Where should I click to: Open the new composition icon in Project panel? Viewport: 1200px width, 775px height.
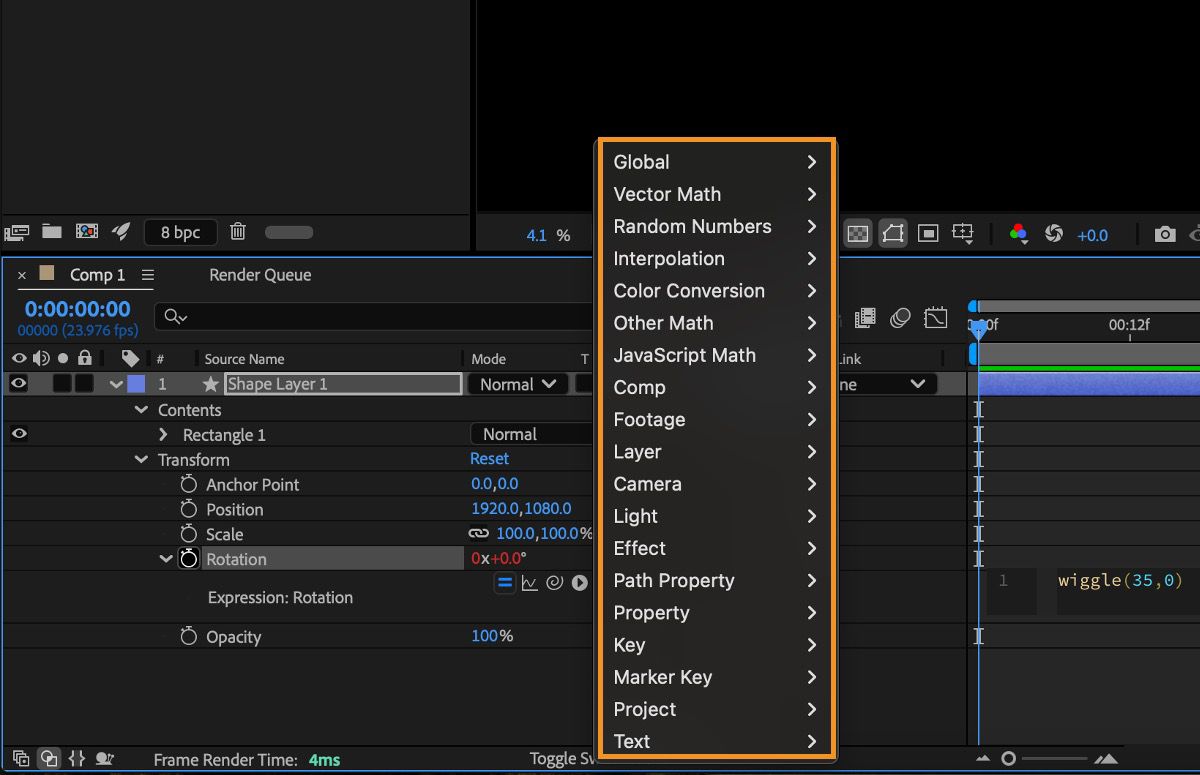tap(87, 232)
